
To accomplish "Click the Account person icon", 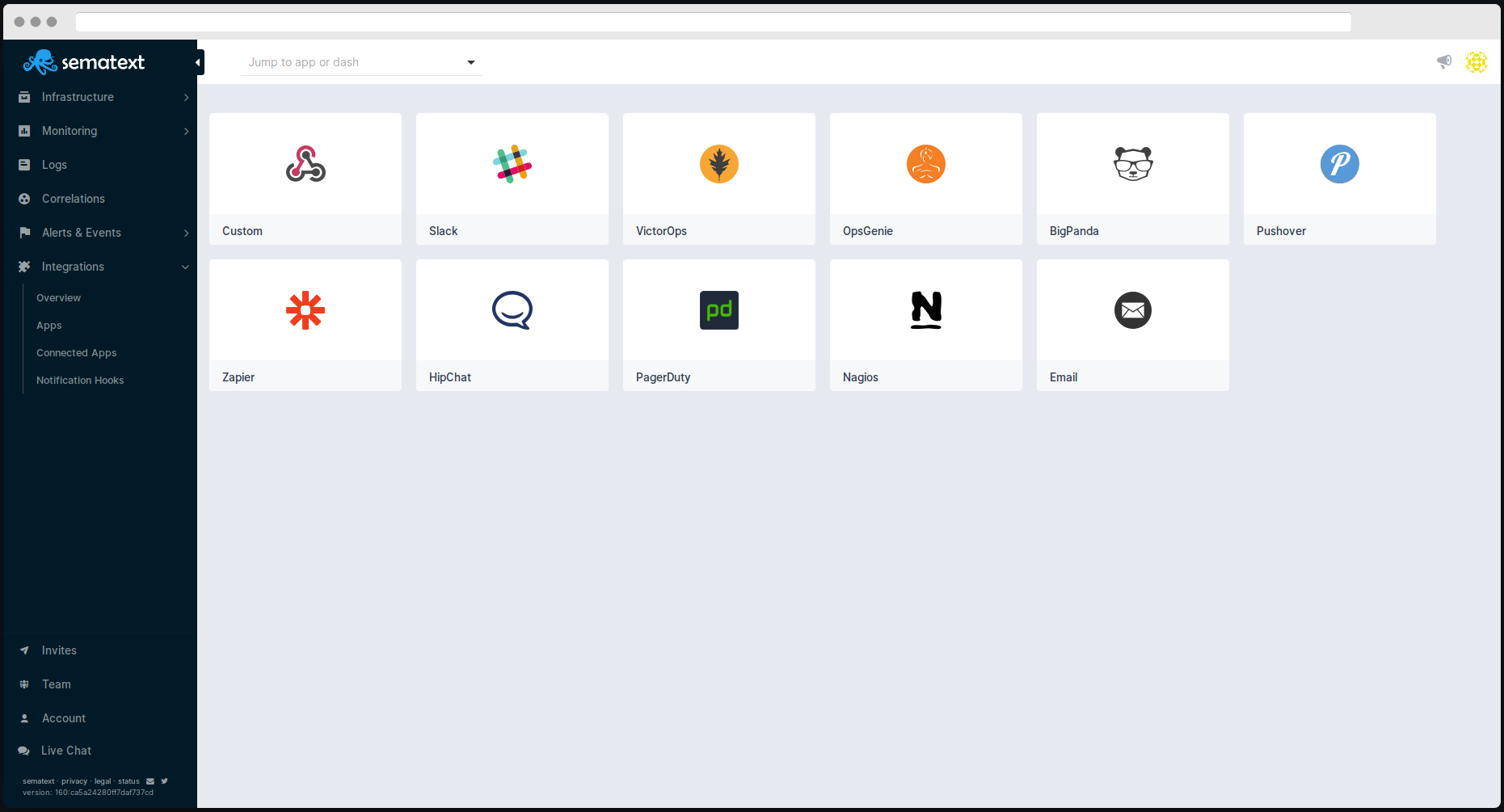I will (24, 718).
